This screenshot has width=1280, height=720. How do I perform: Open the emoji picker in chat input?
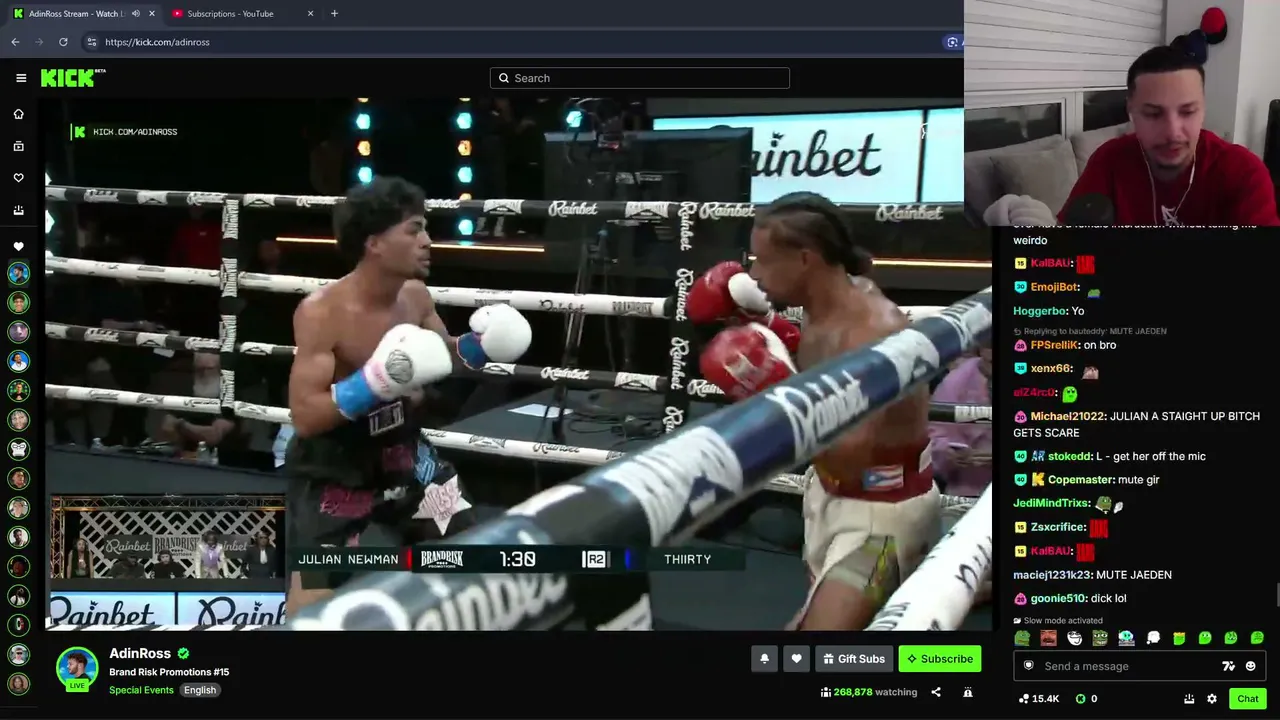[1251, 666]
